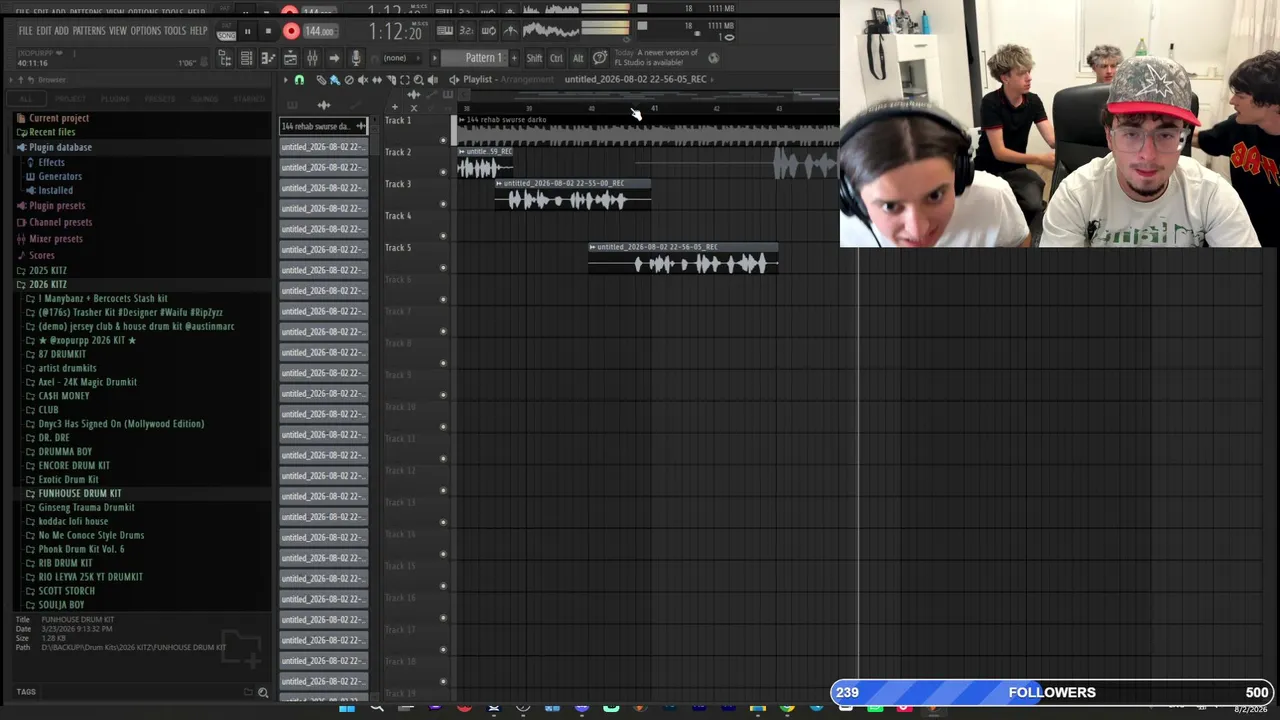Open the ADD menu
Screen dimensions: 1280x720
[x=62, y=31]
